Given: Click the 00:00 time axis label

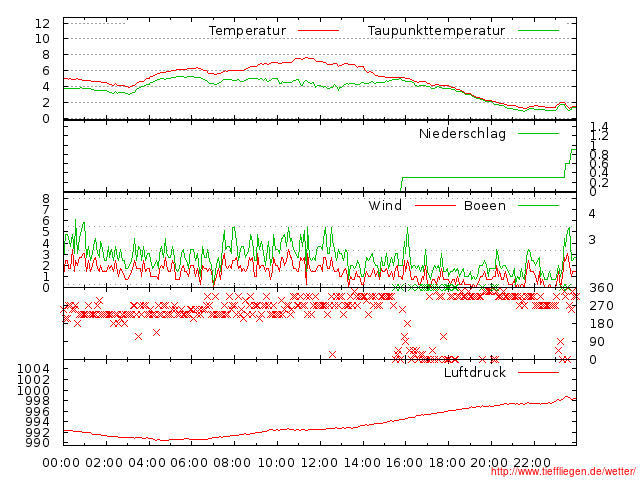Looking at the screenshot, I should click(61, 463).
